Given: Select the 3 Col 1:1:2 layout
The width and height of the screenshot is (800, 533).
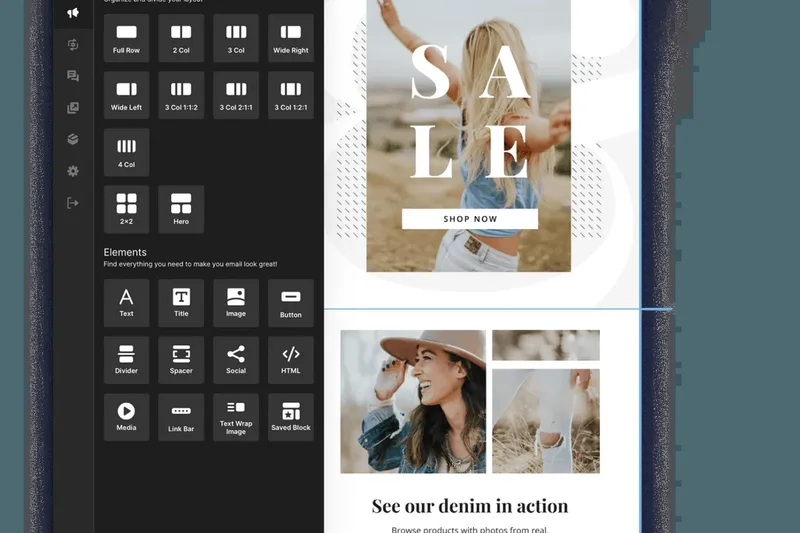Looking at the screenshot, I should tap(181, 95).
